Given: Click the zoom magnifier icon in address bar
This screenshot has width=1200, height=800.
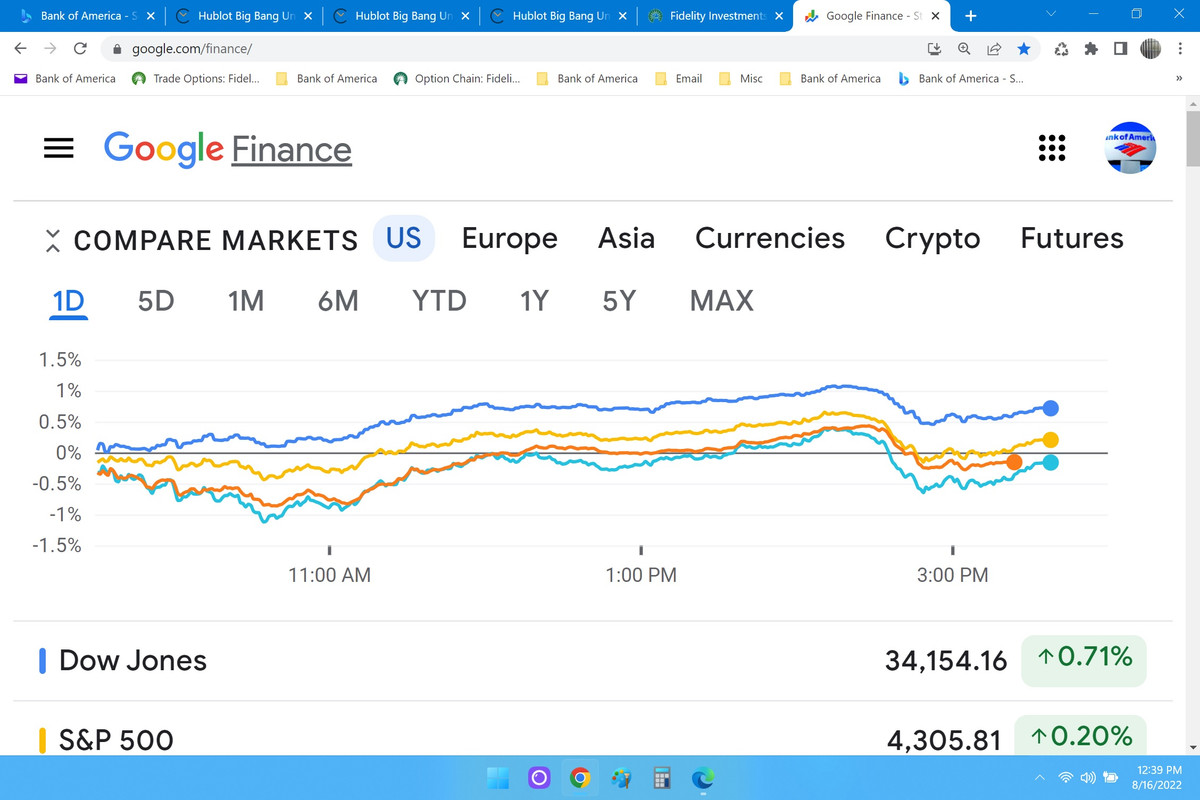Looking at the screenshot, I should pos(965,48).
